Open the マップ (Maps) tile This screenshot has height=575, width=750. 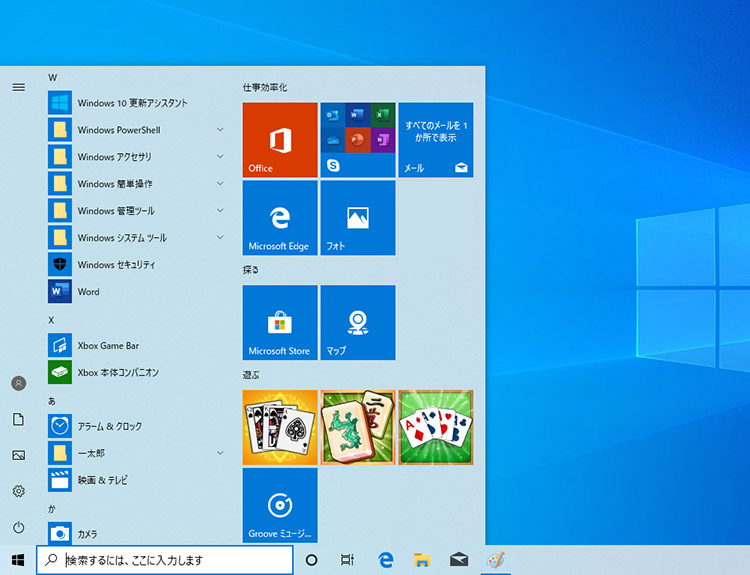pos(357,322)
